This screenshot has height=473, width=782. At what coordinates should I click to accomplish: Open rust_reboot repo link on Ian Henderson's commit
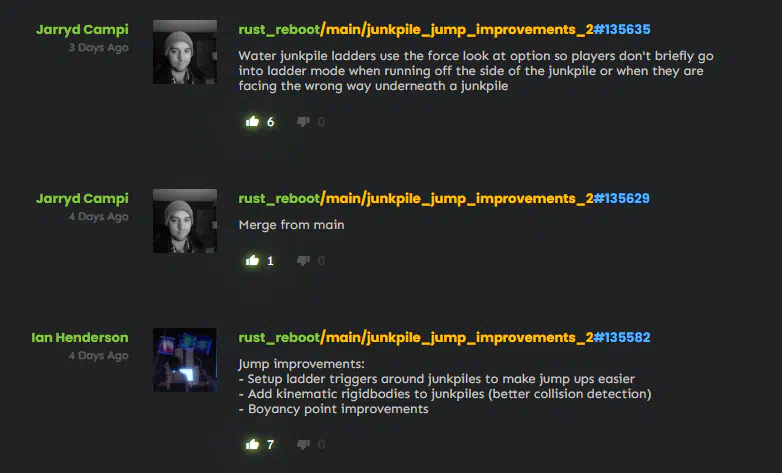click(279, 338)
